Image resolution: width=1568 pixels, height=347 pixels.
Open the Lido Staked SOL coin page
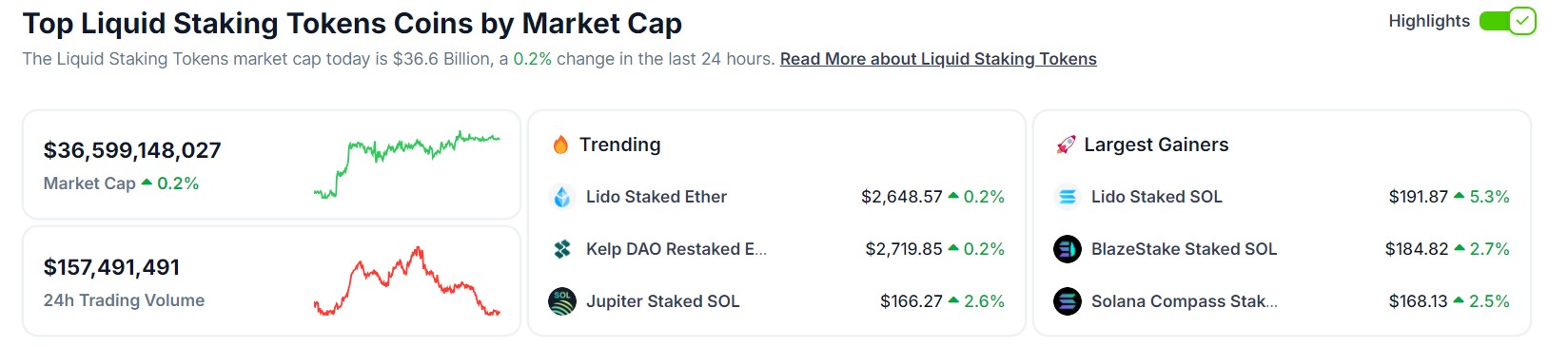(1156, 197)
